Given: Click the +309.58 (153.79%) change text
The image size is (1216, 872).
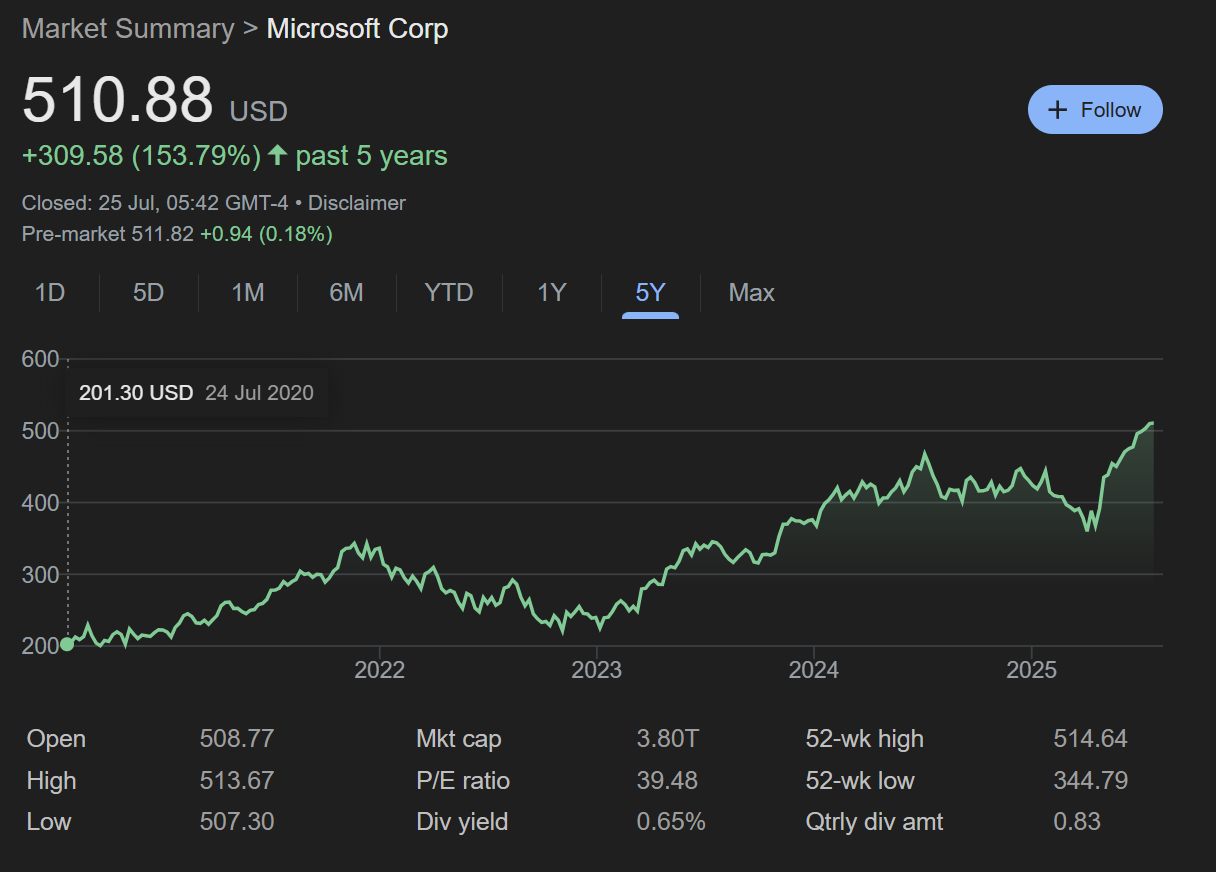Looking at the screenshot, I should click(141, 156).
